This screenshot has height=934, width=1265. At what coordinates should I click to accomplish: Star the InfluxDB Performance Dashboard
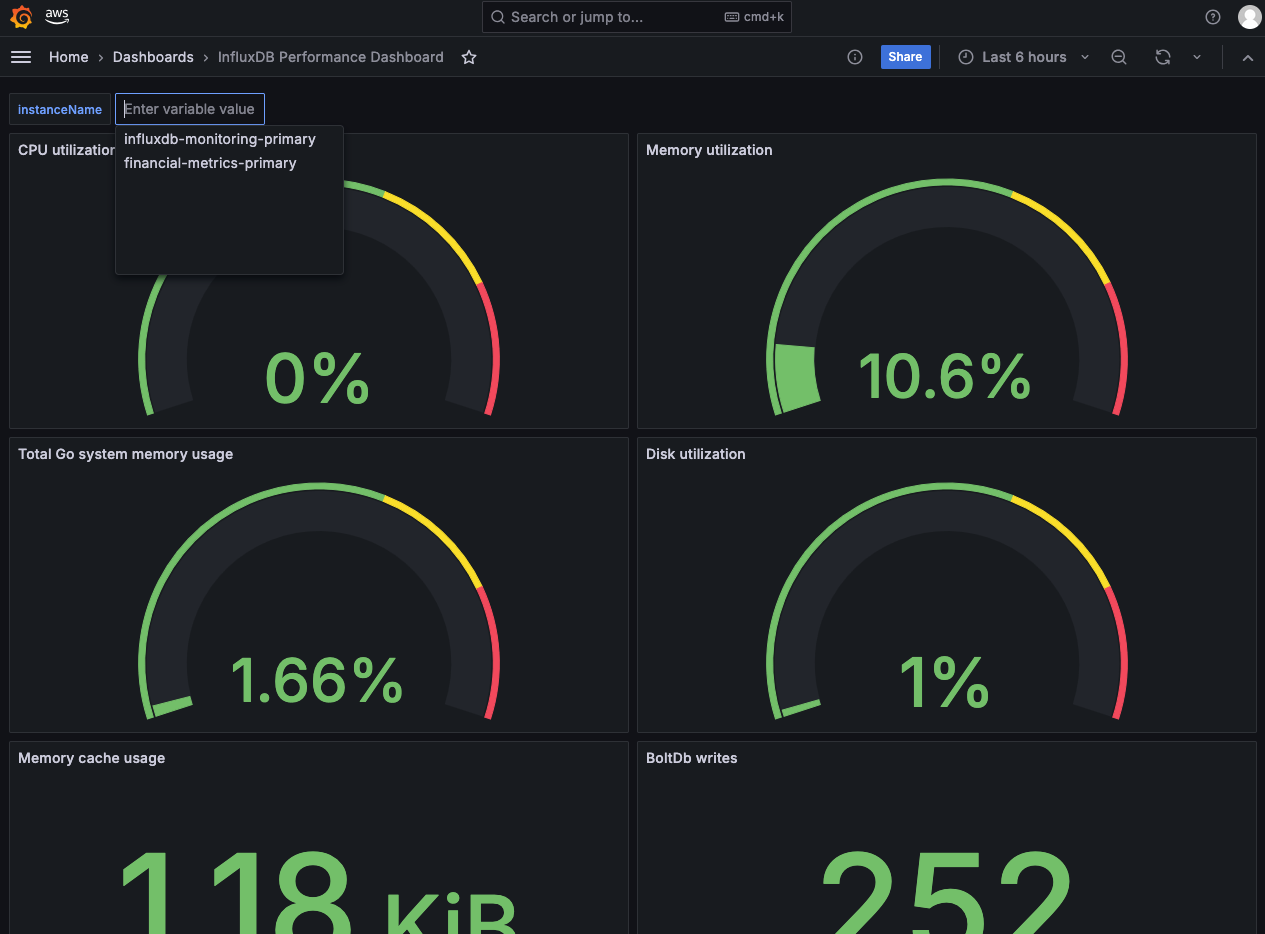[x=469, y=57]
